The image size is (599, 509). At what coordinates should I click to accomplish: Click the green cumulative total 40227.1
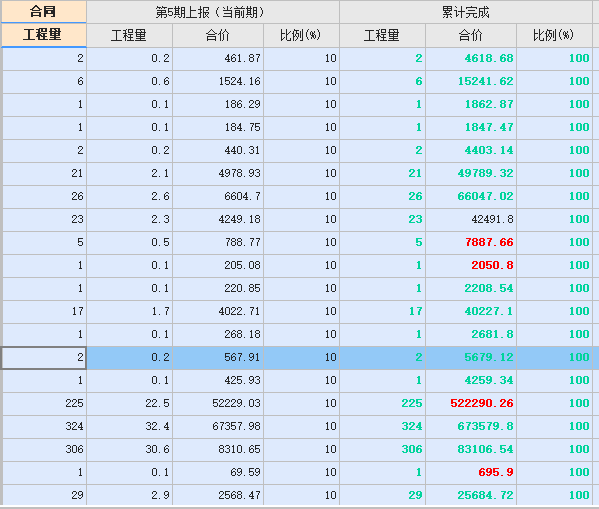[471, 311]
